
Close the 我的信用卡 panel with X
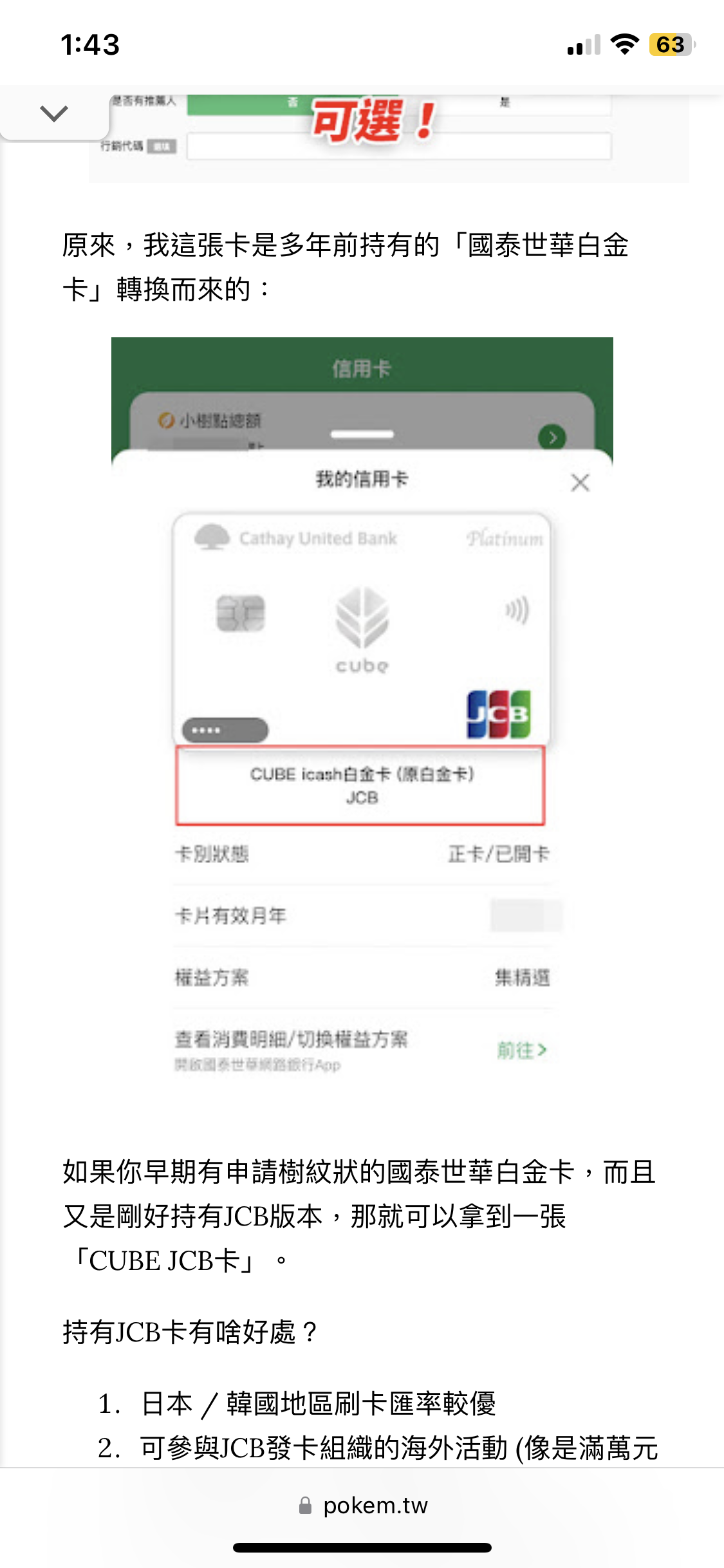click(x=580, y=482)
